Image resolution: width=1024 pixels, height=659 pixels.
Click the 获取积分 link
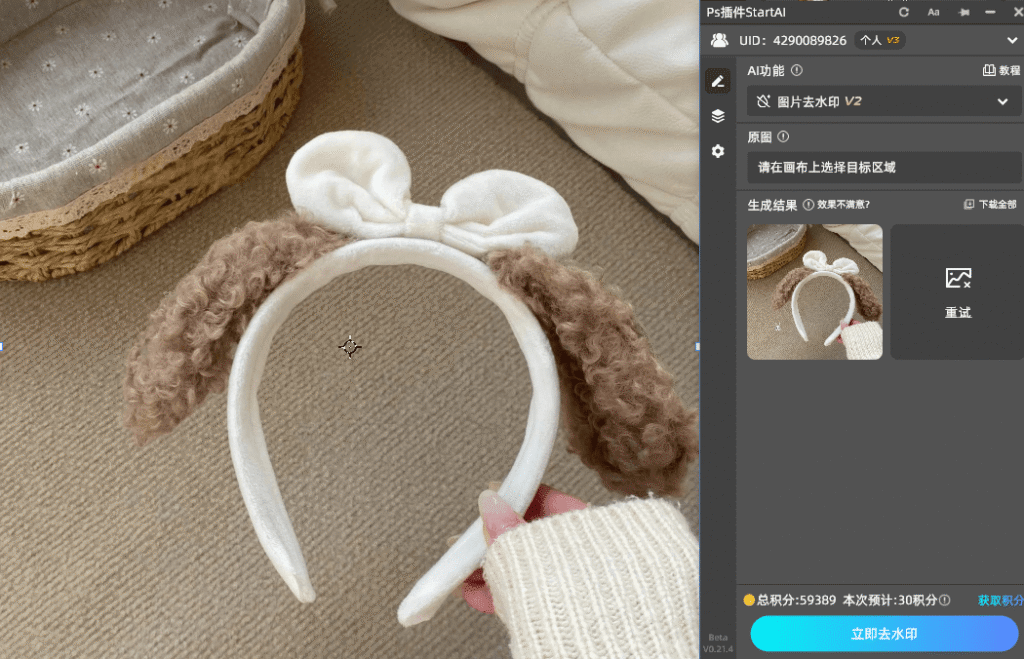[1000, 600]
